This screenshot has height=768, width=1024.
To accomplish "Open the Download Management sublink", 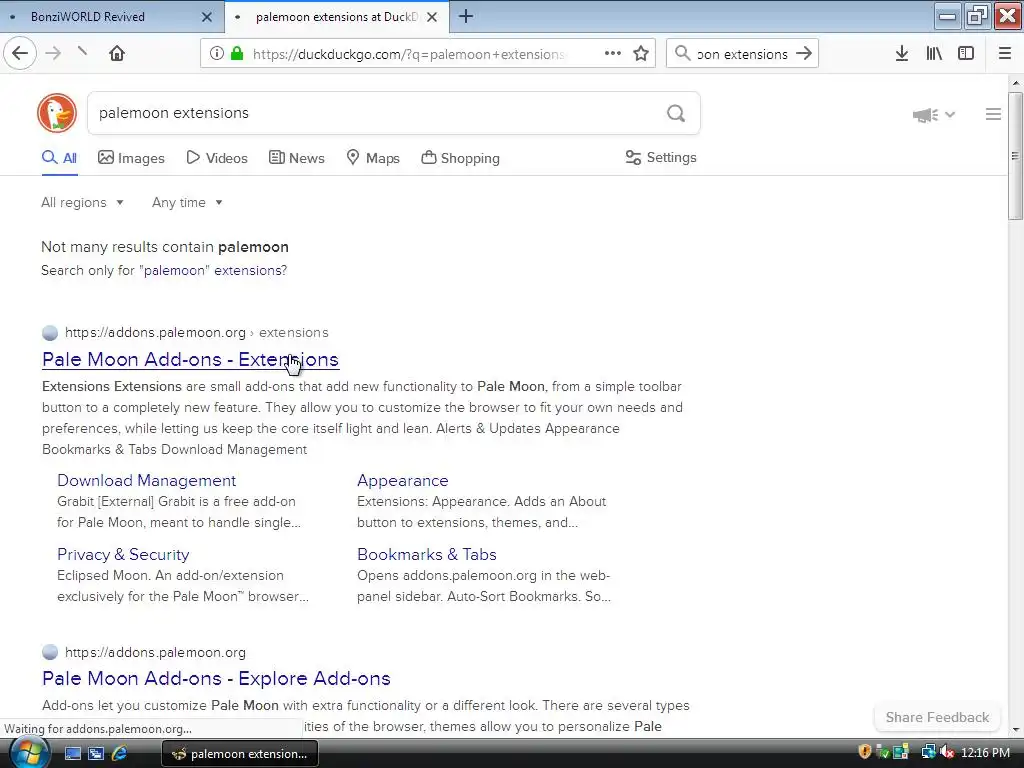I will coord(146,480).
